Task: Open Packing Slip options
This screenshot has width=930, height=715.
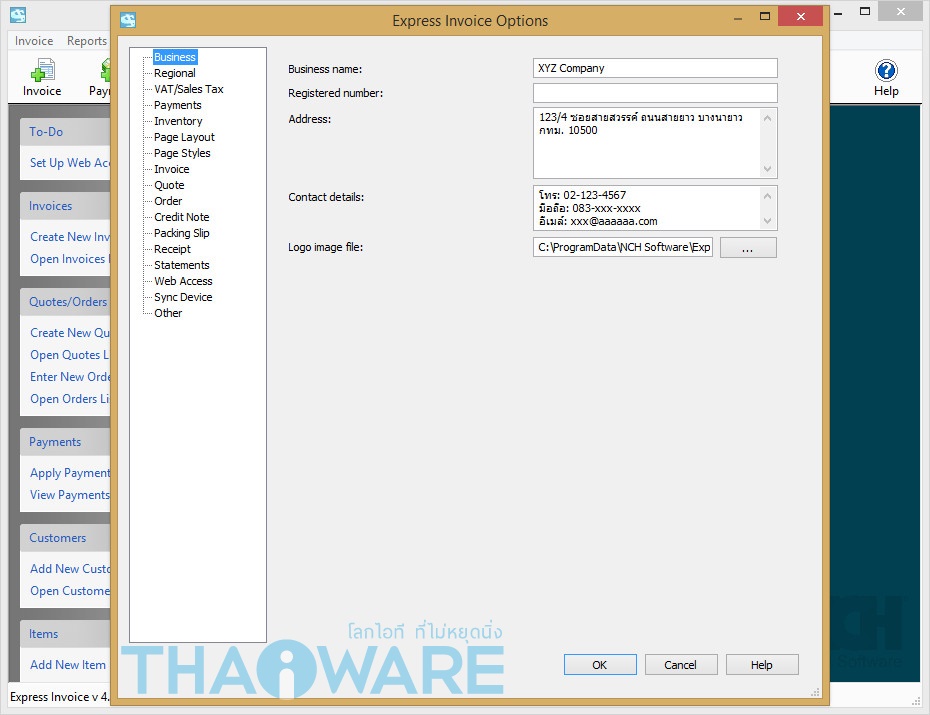Action: click(x=181, y=233)
